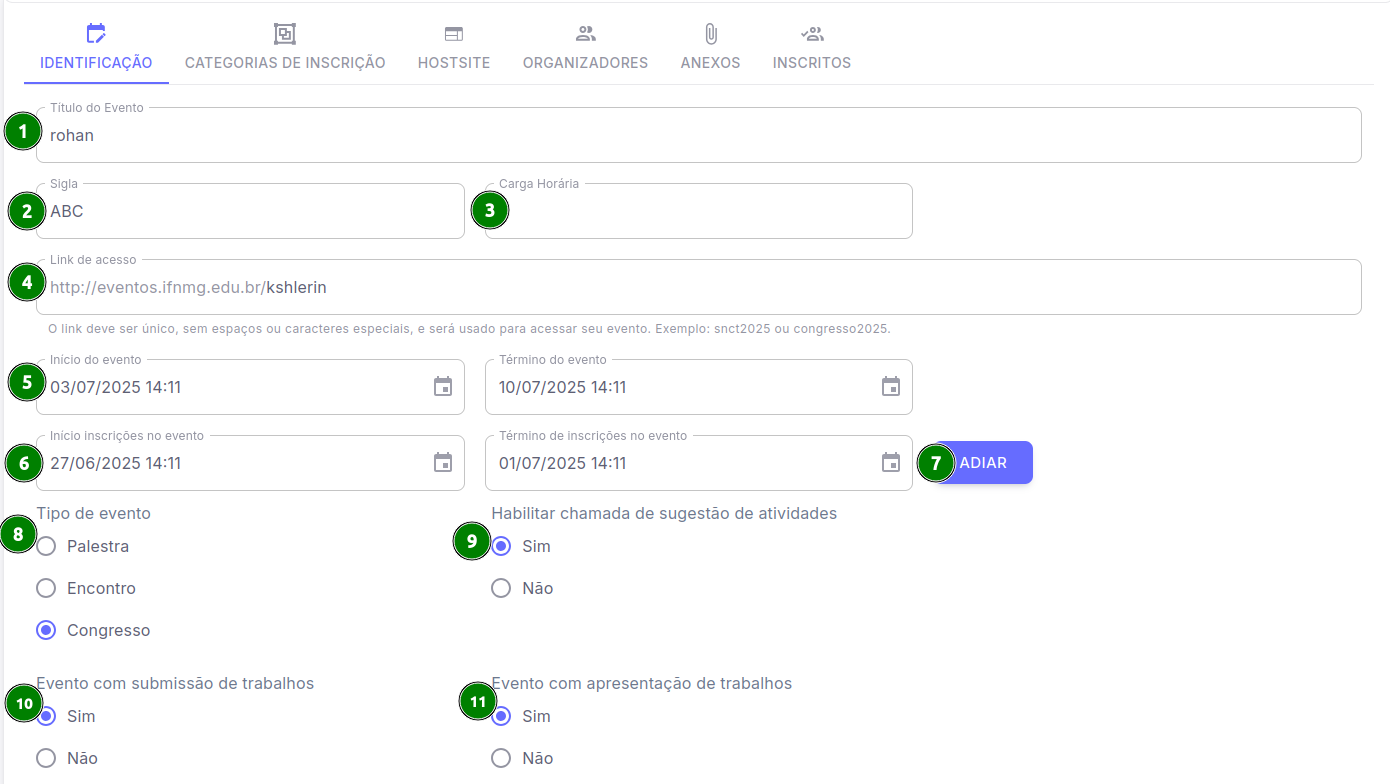This screenshot has width=1390, height=784.
Task: Click the Hostsite window icon
Action: tap(454, 34)
